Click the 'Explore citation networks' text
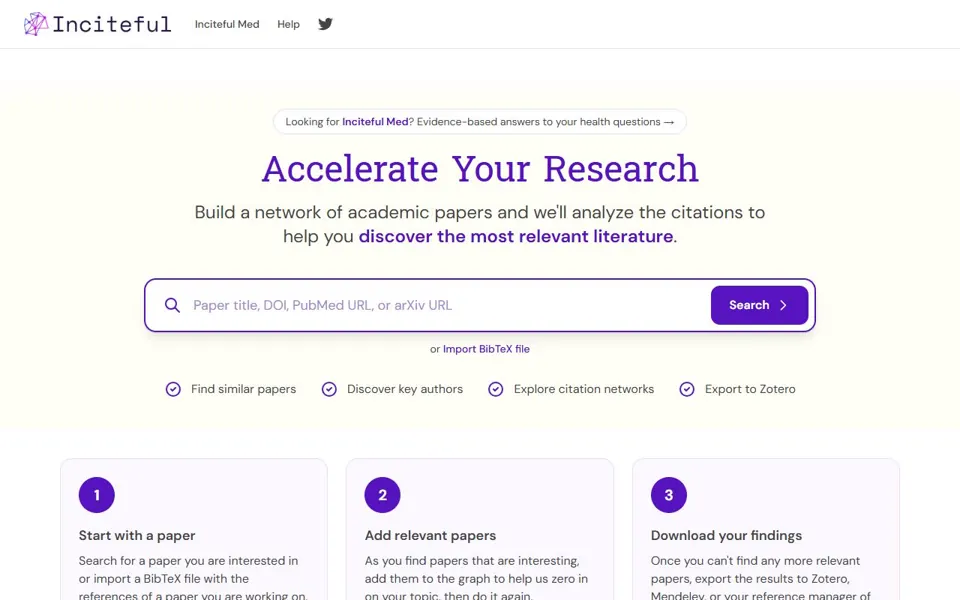This screenshot has height=600, width=960. [x=584, y=389]
